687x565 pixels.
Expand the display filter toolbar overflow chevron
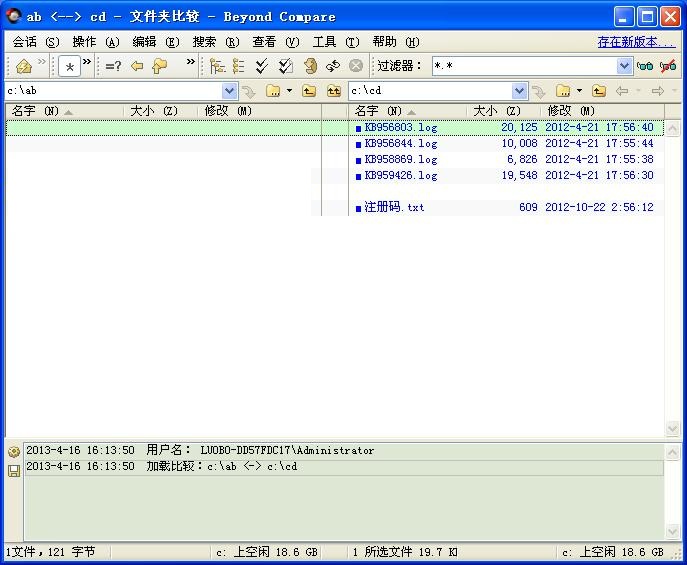click(x=87, y=61)
